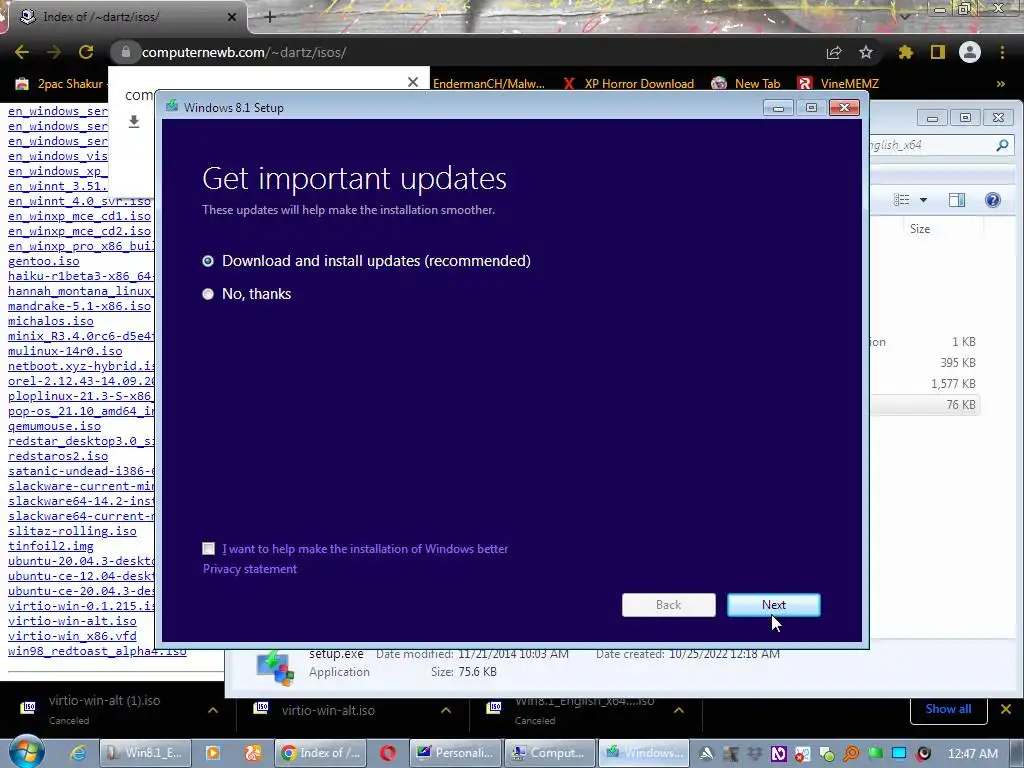This screenshot has height=768, width=1024.
Task: Click the download tray icon in Chrome popup
Action: pyautogui.click(x=134, y=121)
